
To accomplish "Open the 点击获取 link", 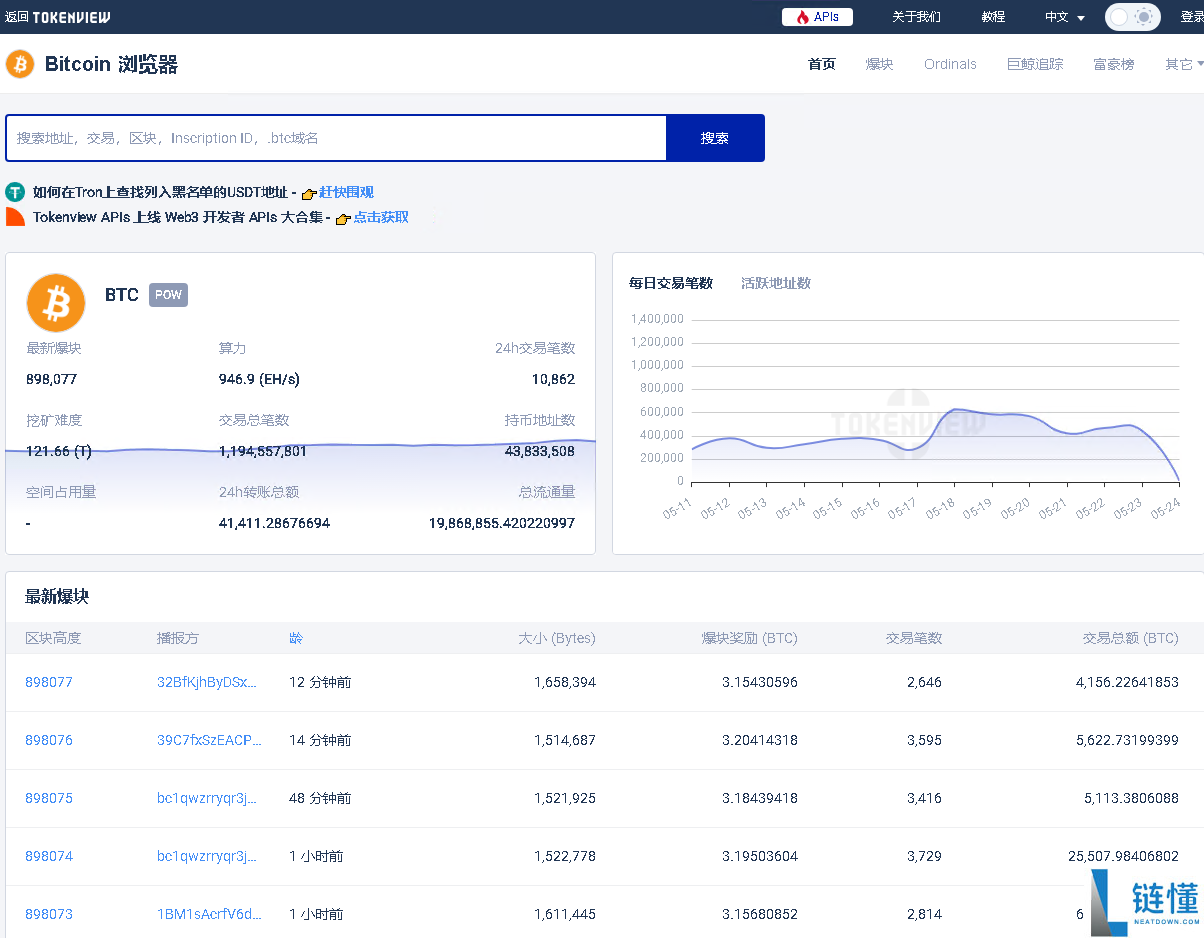I will [x=381, y=217].
